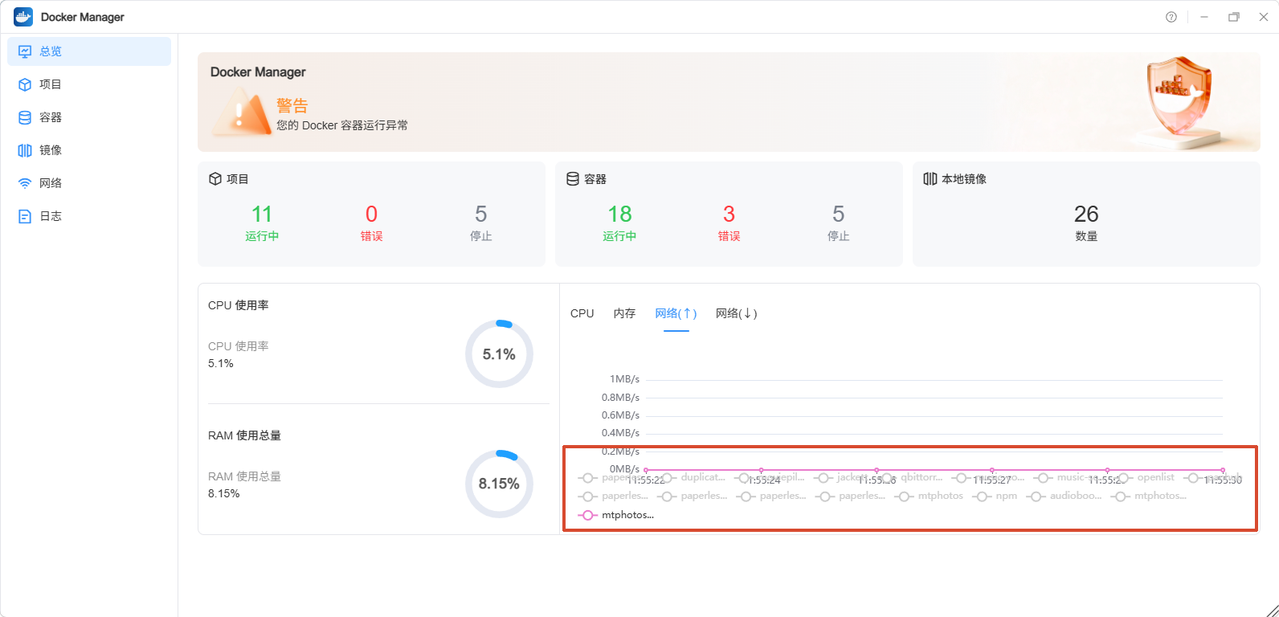Click the 11:55:27 data point on chart
The height and width of the screenshot is (617, 1279).
pos(992,470)
